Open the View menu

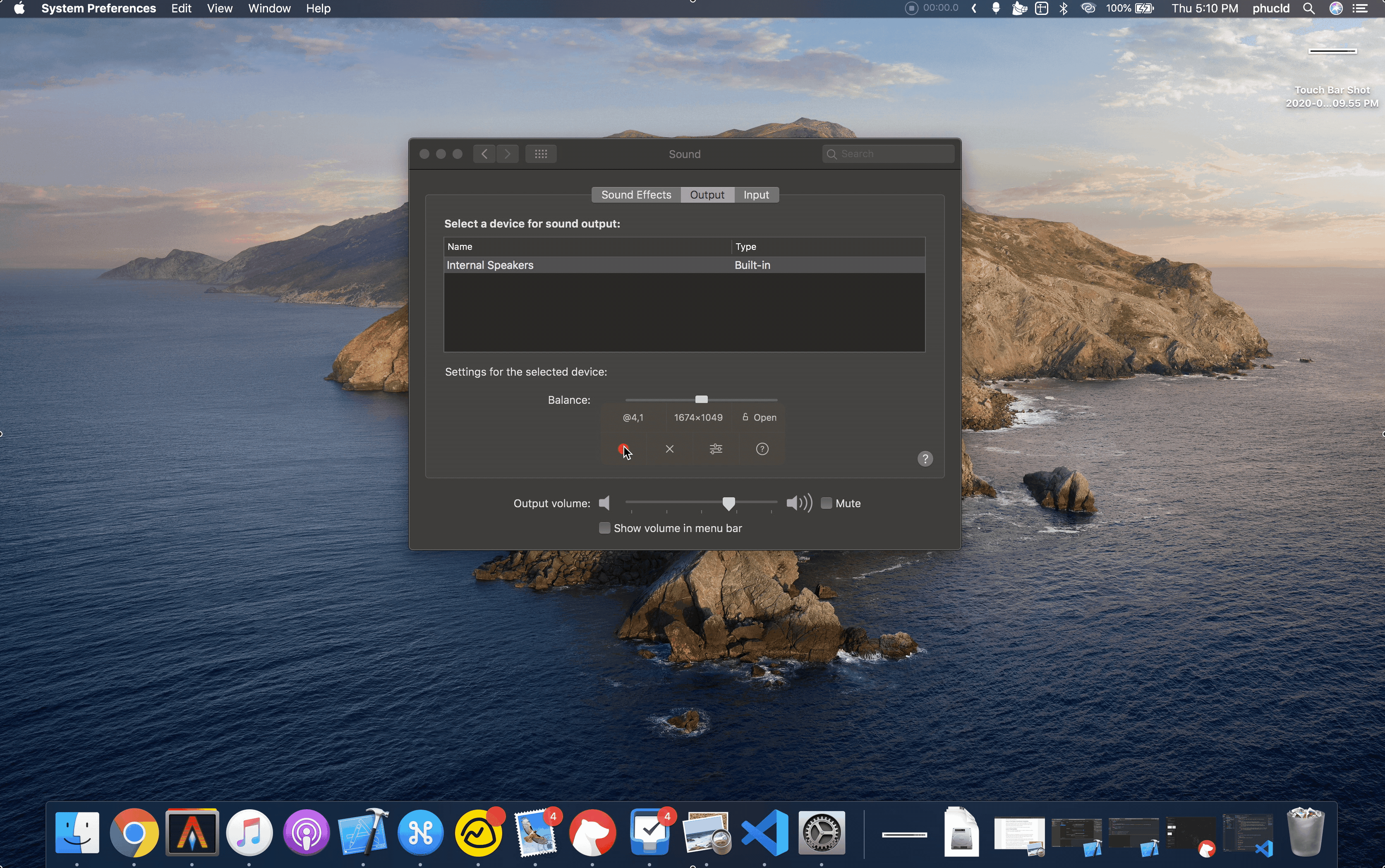219,9
